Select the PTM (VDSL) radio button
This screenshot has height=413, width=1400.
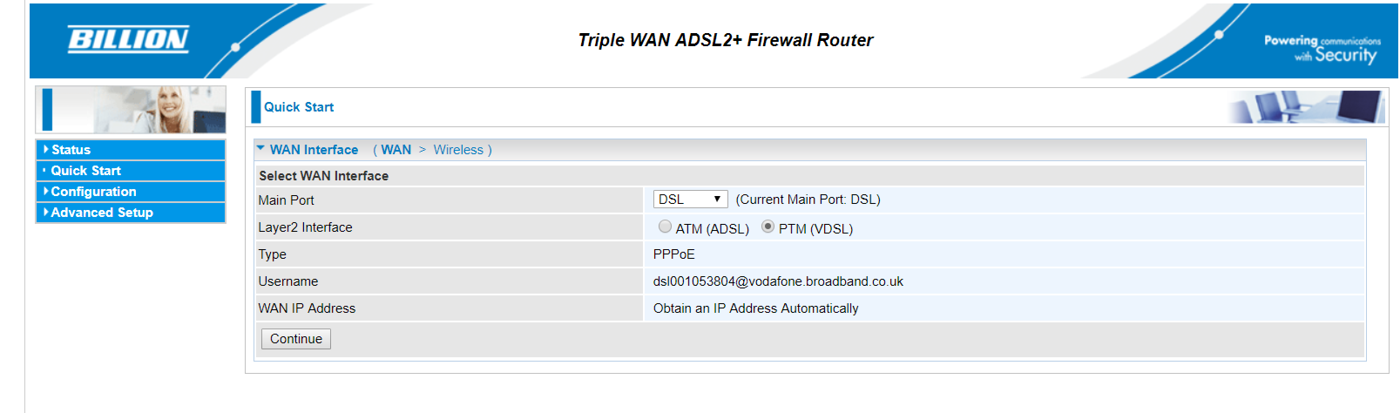pyautogui.click(x=768, y=227)
